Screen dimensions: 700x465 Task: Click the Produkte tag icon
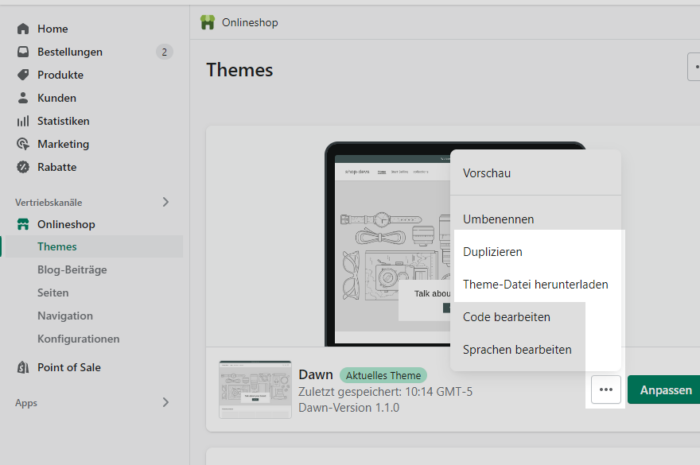tap(23, 75)
